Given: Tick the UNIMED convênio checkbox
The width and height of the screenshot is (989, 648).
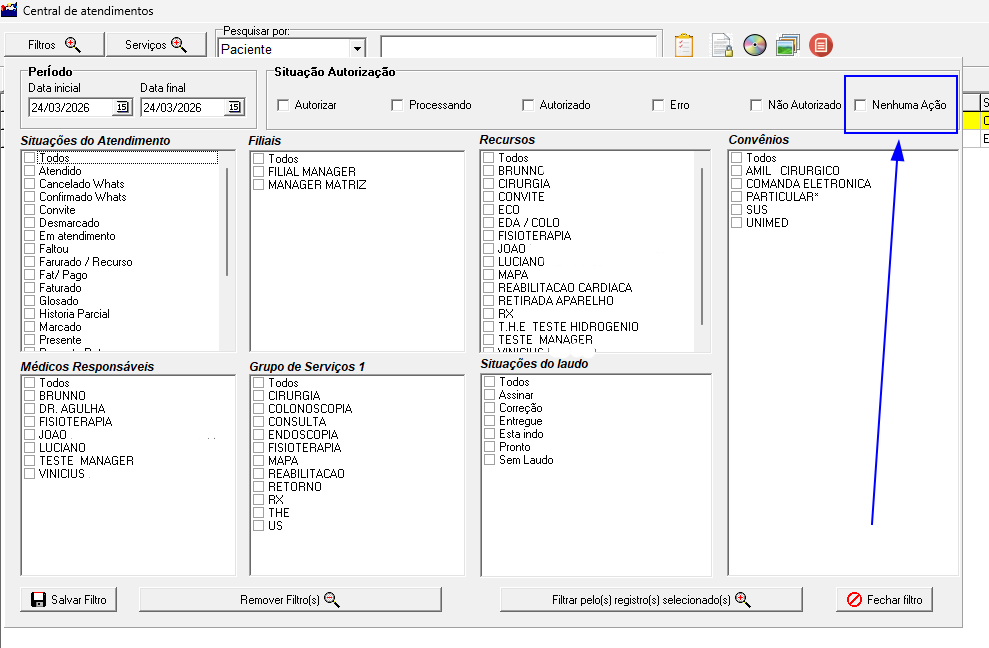Looking at the screenshot, I should (x=736, y=223).
